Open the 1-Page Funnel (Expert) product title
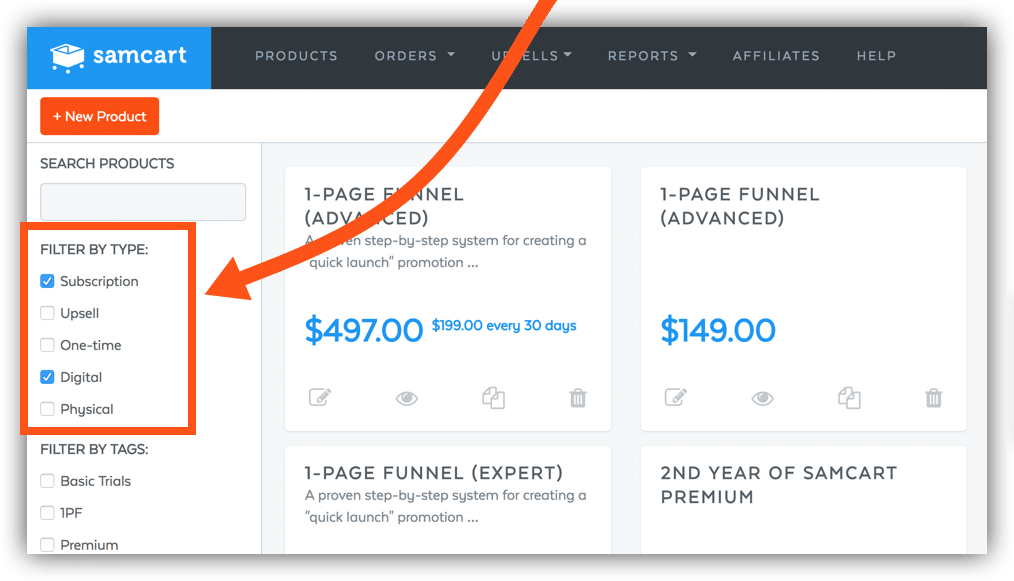Screen dimensions: 1014x581 click(434, 473)
